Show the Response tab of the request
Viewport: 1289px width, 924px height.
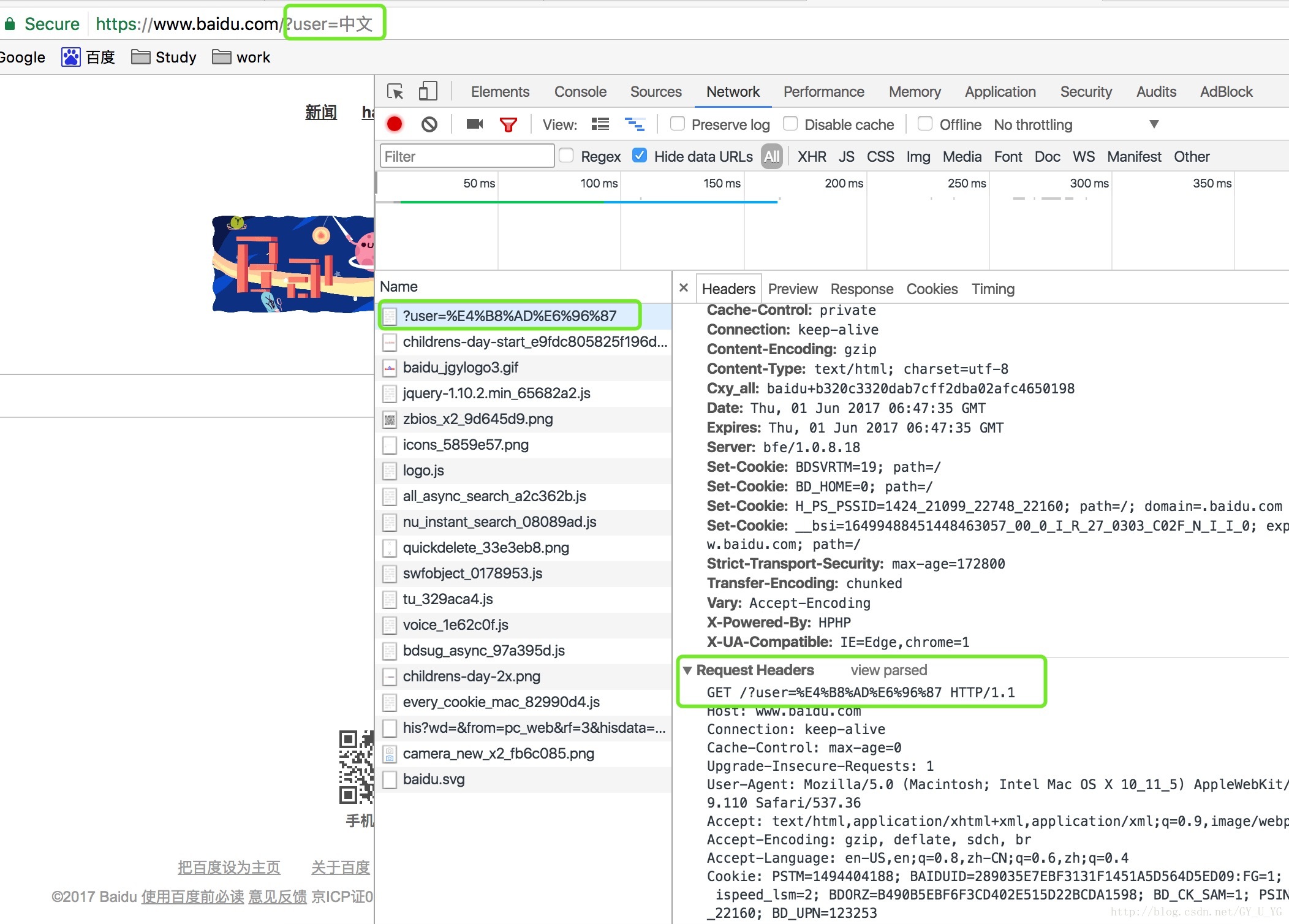point(862,289)
